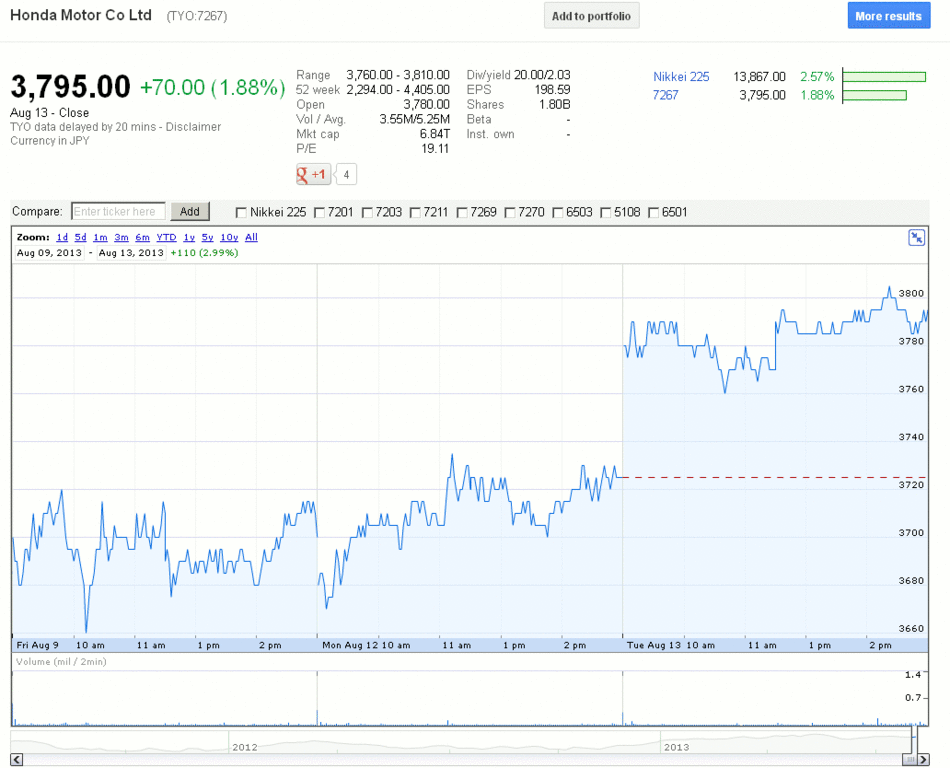950x768 pixels.
Task: Tick the 7211 compare checkbox
Action: (415, 213)
